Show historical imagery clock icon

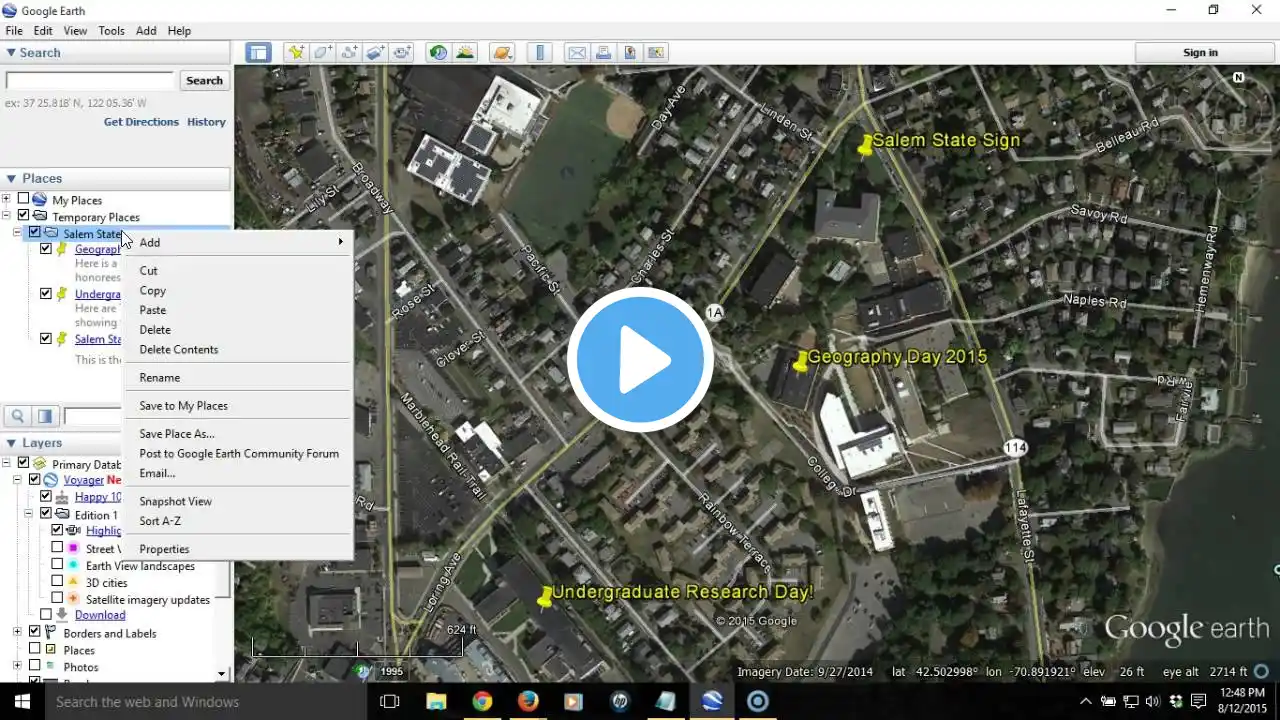(438, 53)
